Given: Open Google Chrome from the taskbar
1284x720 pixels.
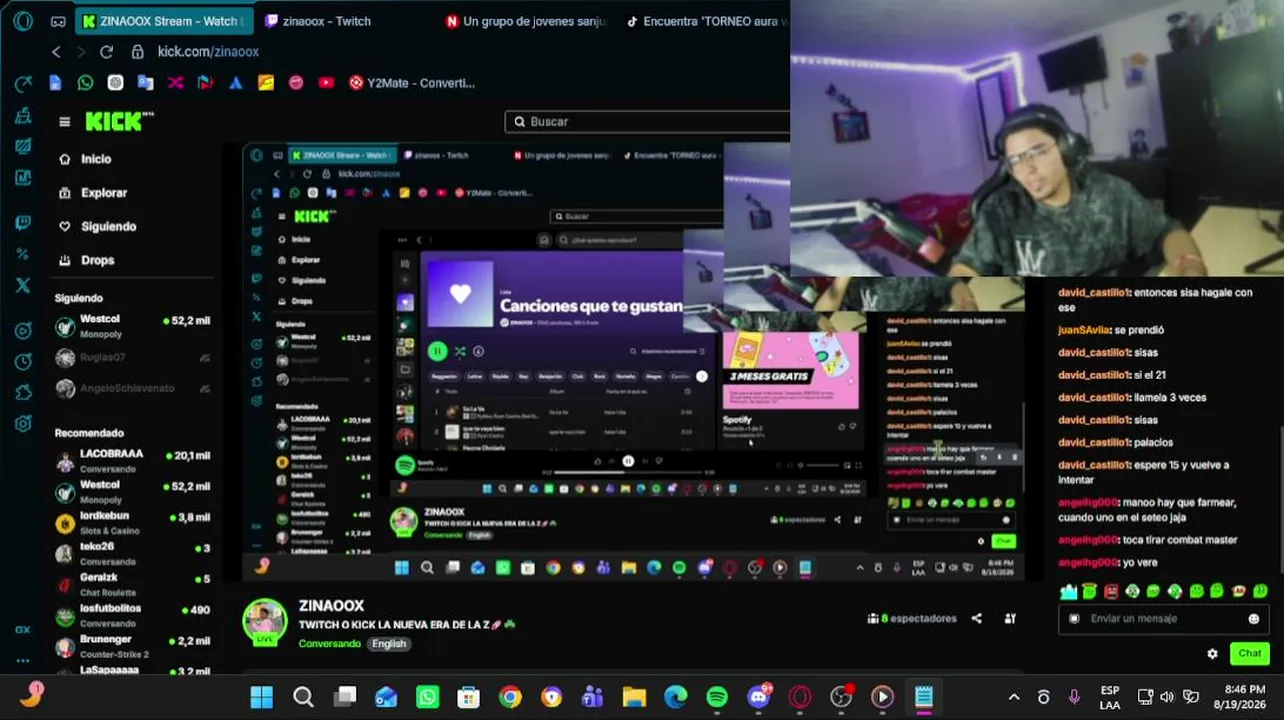Looking at the screenshot, I should 510,697.
